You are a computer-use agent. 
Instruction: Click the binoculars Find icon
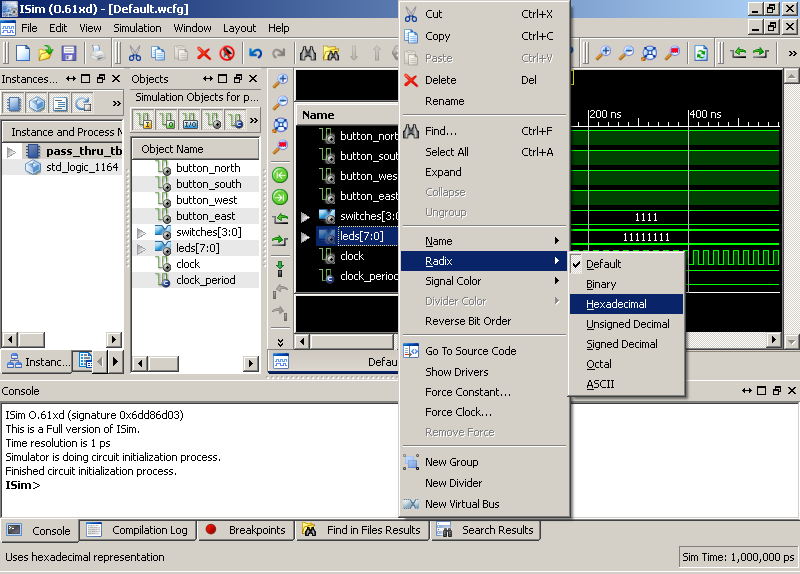308,54
